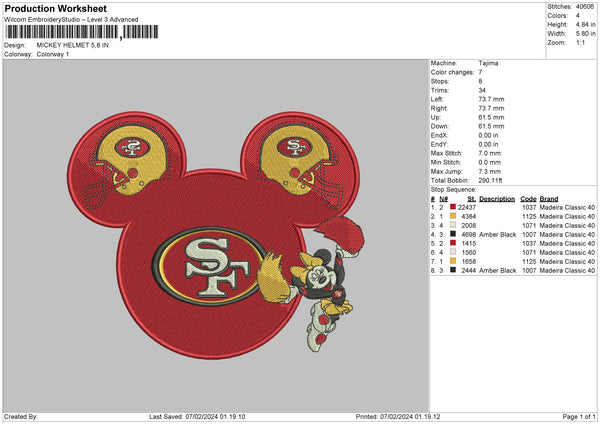Click the Brand column header
600x424 pixels.
549,199
